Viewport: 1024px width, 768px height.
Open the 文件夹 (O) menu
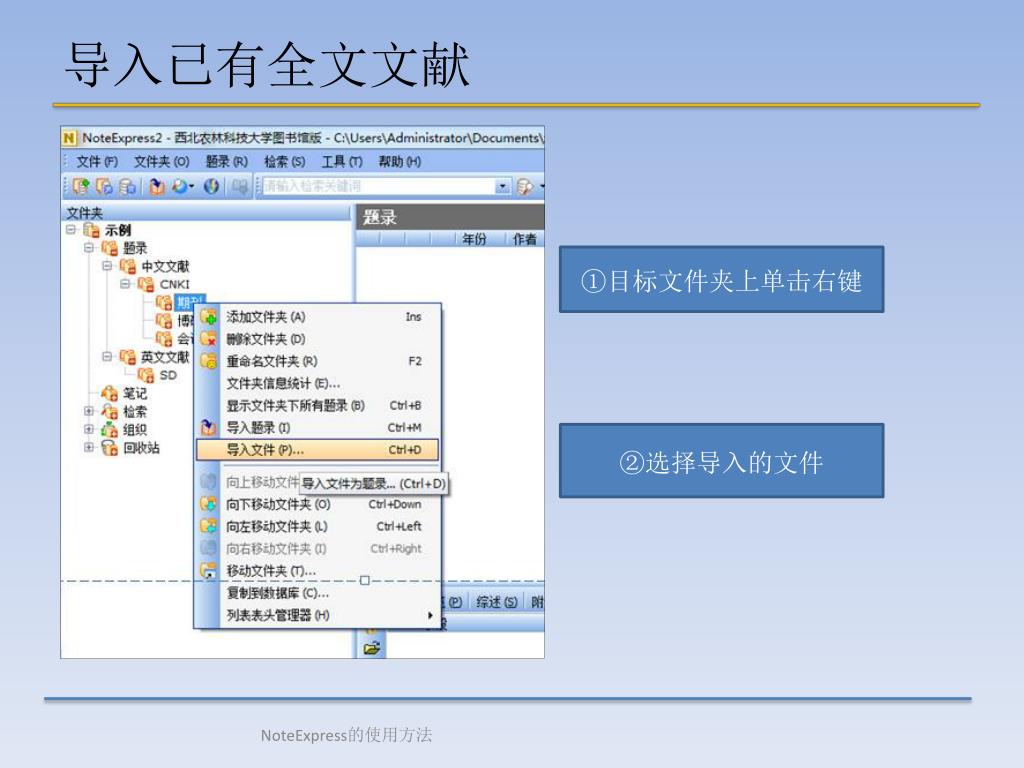(x=161, y=162)
